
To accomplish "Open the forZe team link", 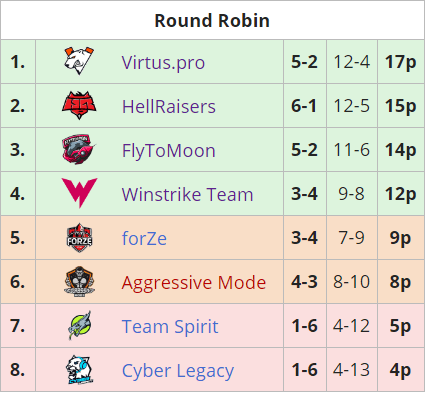I will click(x=144, y=238).
